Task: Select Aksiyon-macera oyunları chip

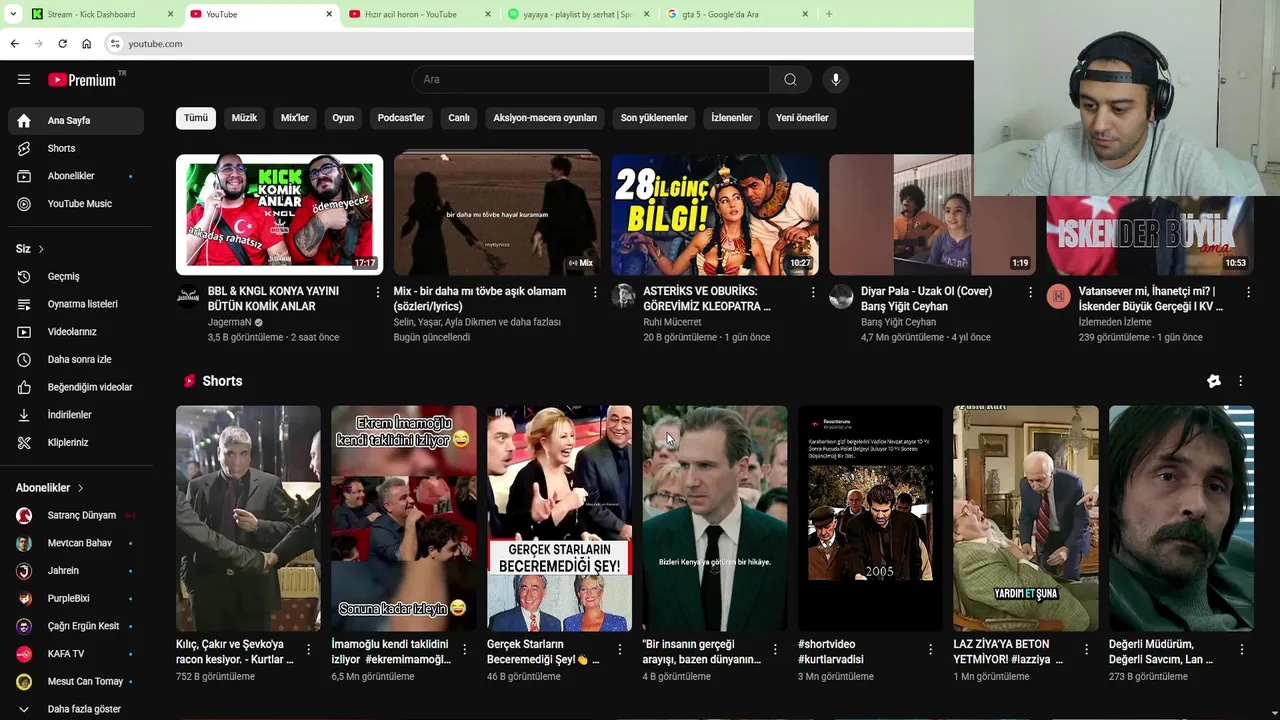Action: point(545,118)
